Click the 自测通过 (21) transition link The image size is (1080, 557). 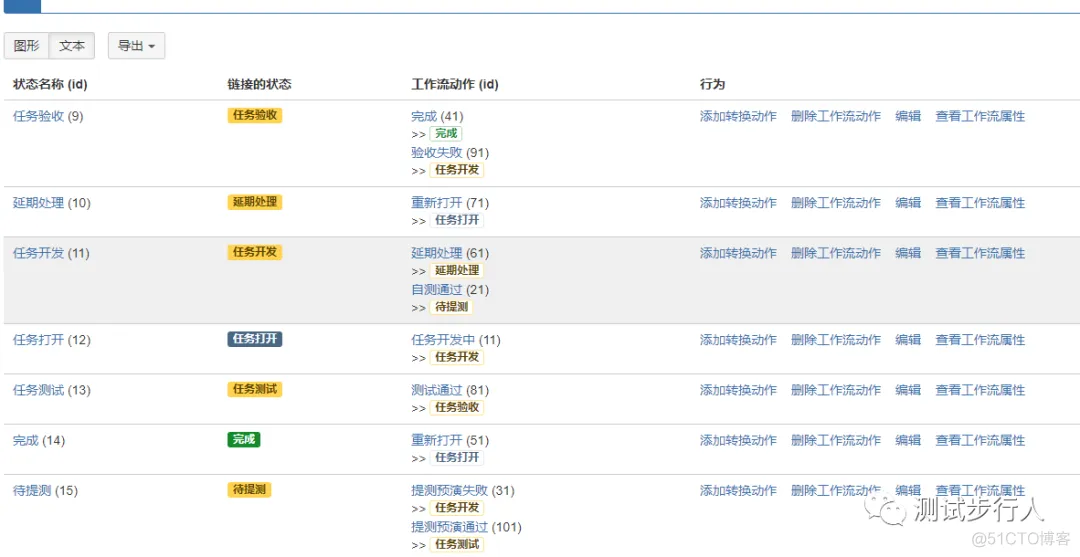point(450,290)
